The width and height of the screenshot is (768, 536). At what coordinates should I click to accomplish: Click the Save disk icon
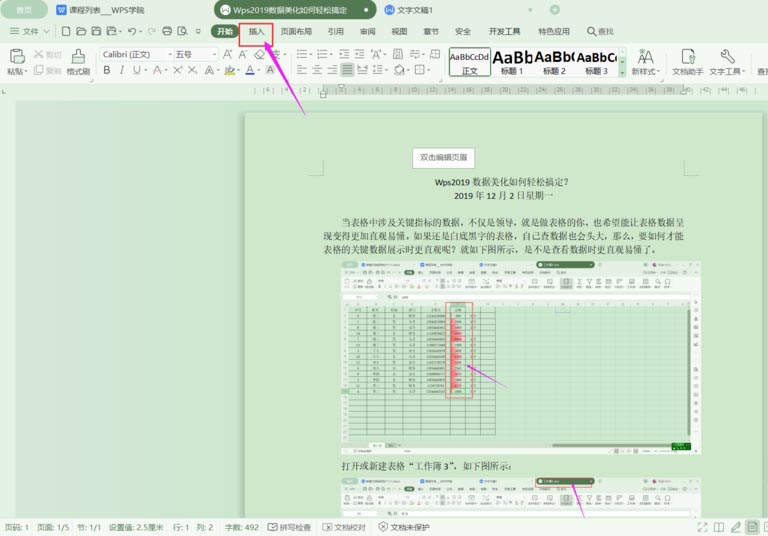pyautogui.click(x=96, y=31)
